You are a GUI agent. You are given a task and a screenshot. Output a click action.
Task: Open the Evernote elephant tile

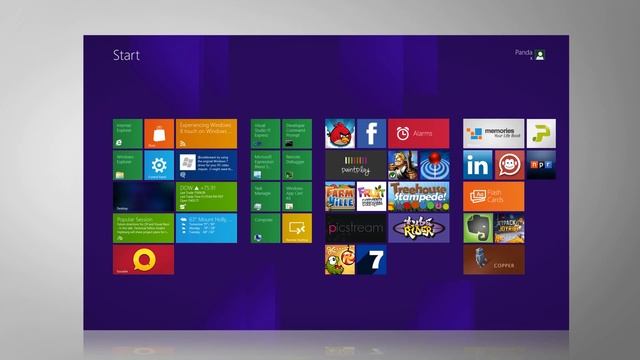[x=478, y=228]
